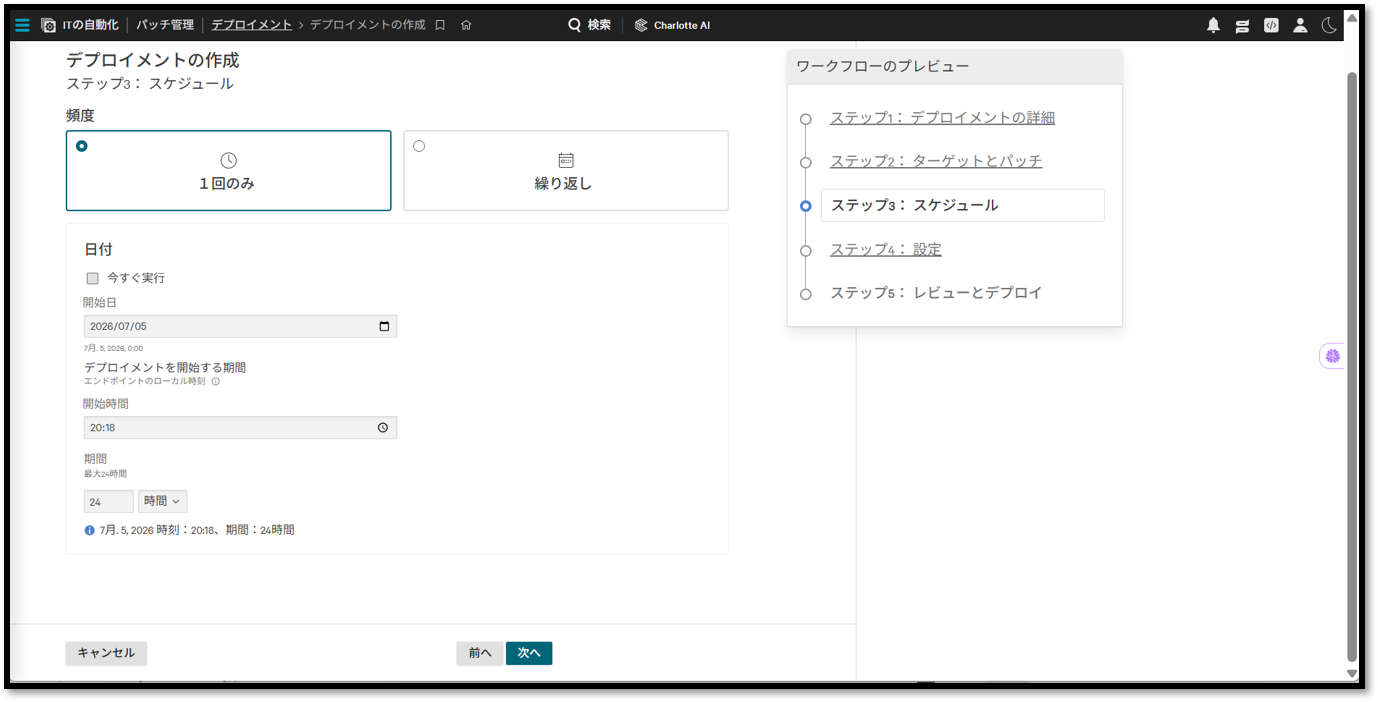Click the search magnifier icon
This screenshot has width=1378, height=702.
[575, 25]
